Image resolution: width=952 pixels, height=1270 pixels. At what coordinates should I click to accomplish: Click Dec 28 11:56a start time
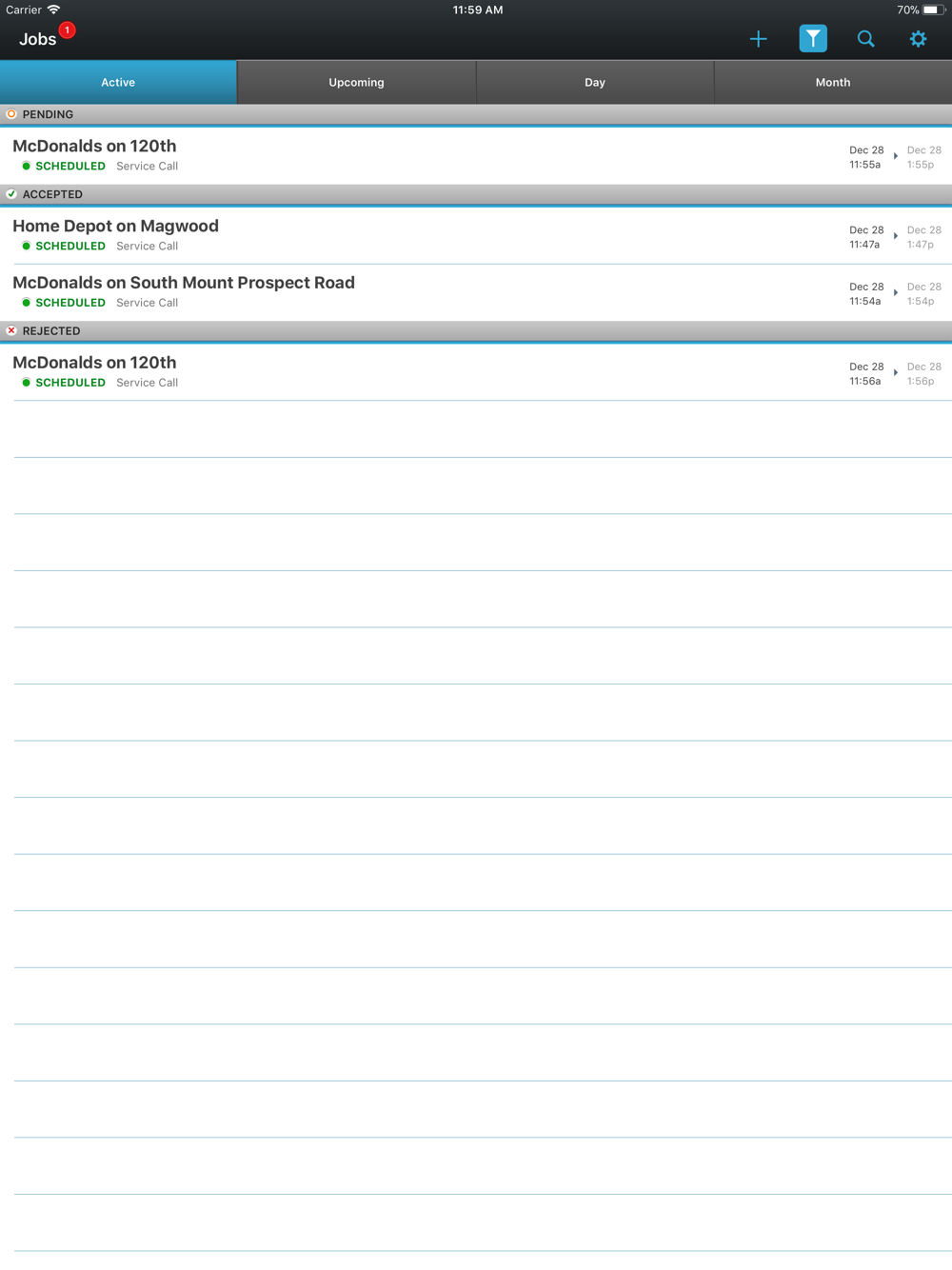click(866, 374)
